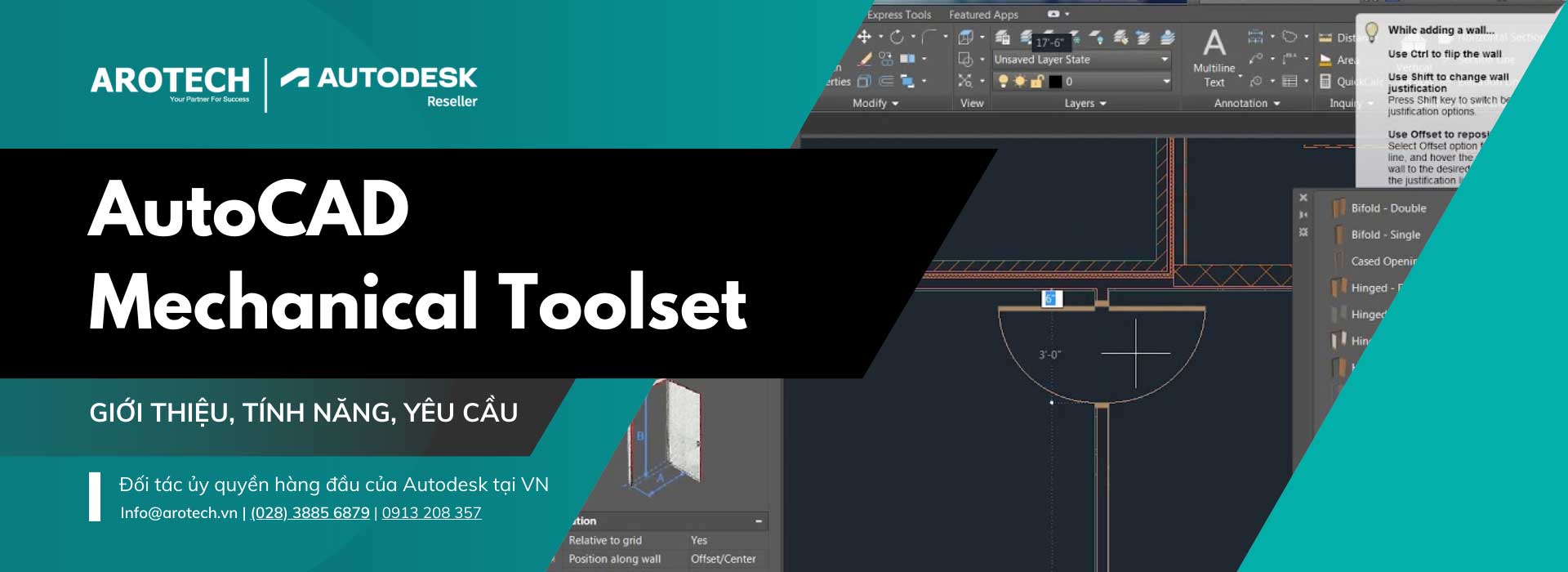Screen dimensions: 1568x572
Task: Expand the Layers panel
Action: pos(1085,103)
